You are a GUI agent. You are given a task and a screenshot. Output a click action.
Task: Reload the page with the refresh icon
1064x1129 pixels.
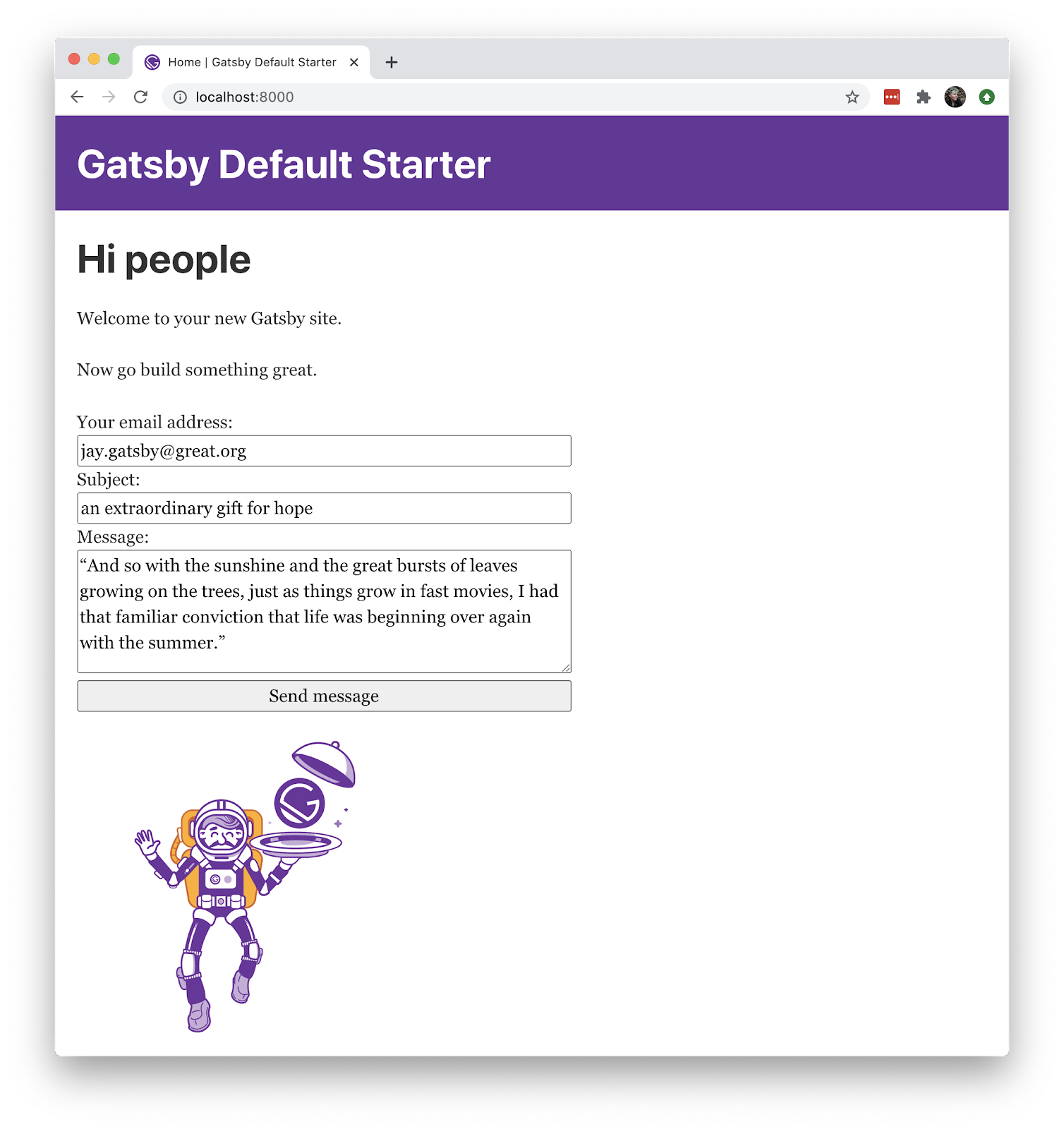140,97
